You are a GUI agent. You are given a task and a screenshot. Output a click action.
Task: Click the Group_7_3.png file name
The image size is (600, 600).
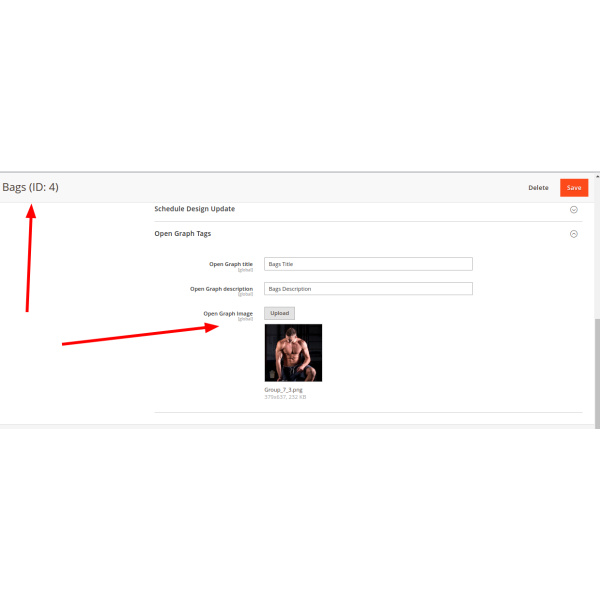coord(283,390)
